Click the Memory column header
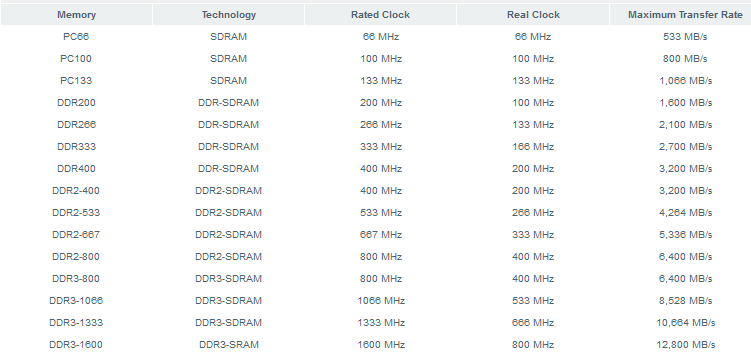Image resolution: width=751 pixels, height=364 pixels. point(76,15)
